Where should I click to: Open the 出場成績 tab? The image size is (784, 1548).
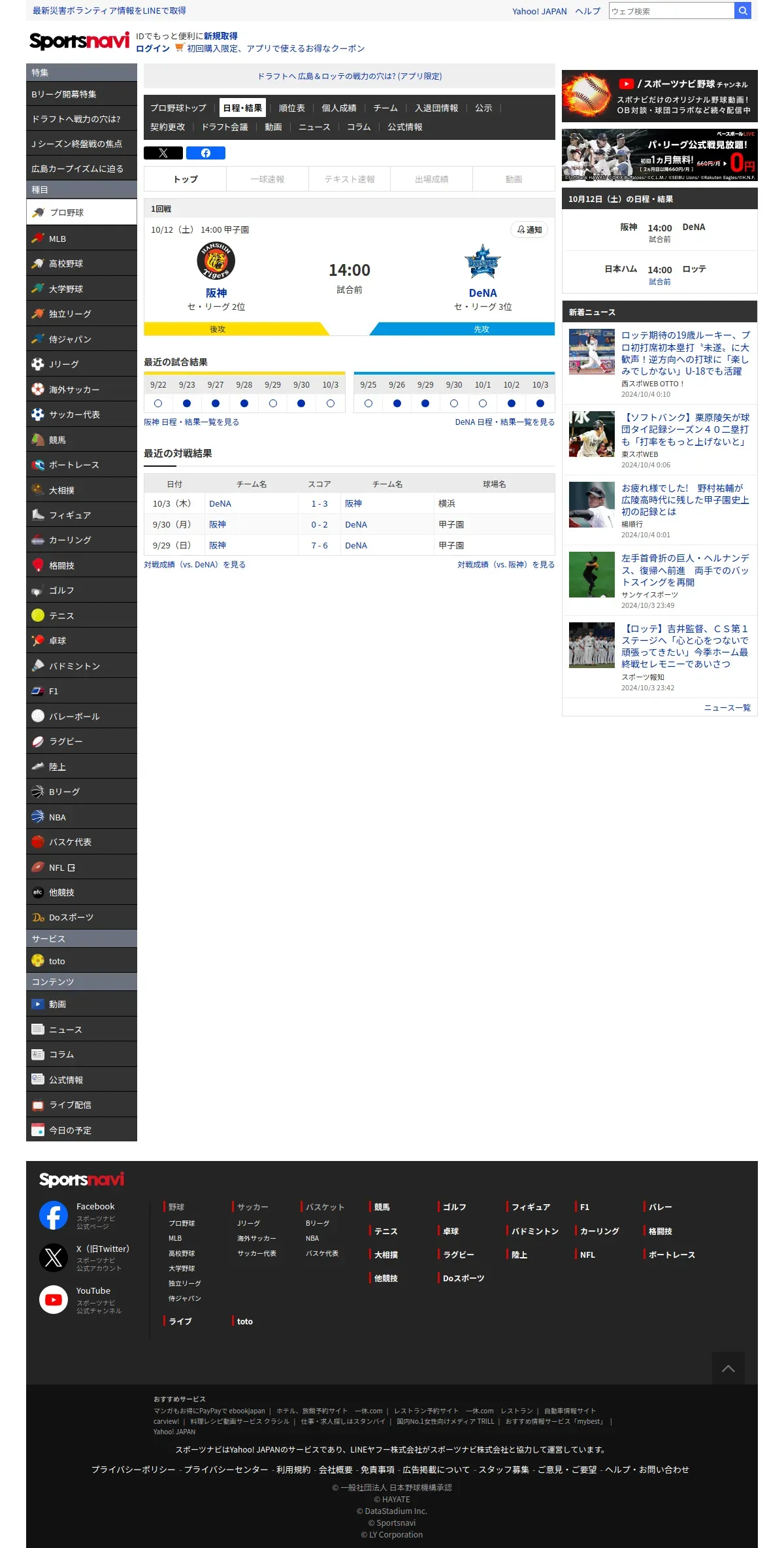click(x=431, y=179)
